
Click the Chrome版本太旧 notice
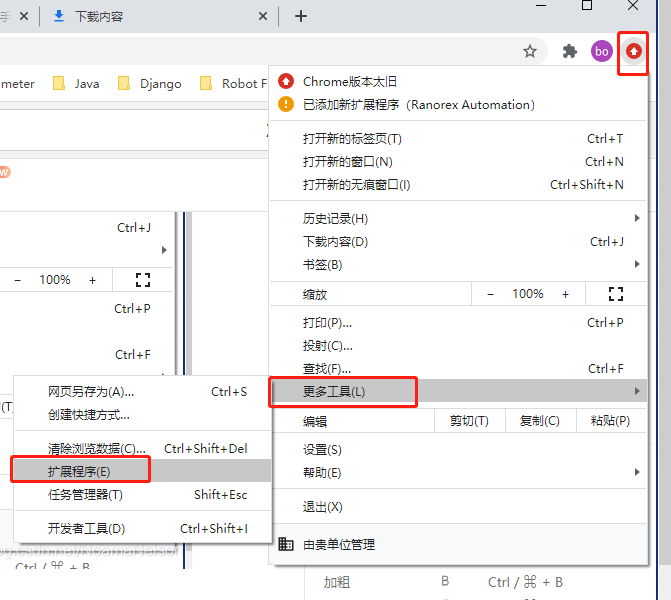point(458,81)
